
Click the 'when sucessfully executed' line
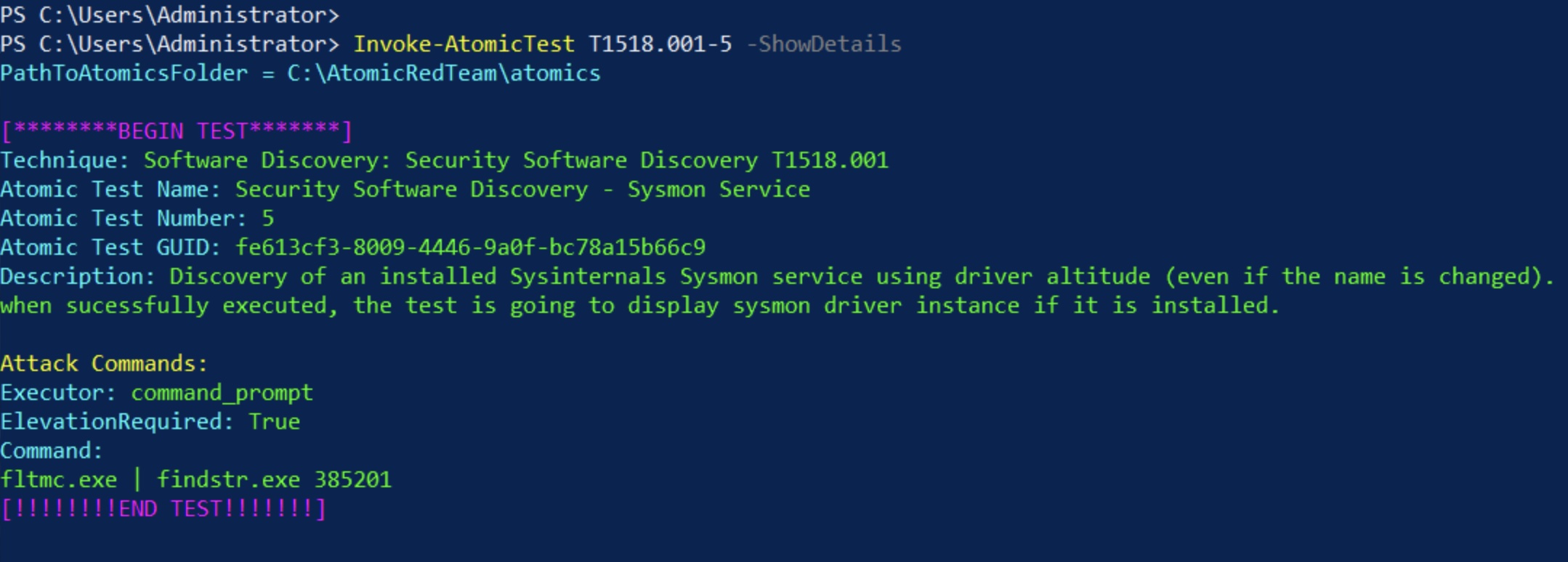tap(639, 306)
